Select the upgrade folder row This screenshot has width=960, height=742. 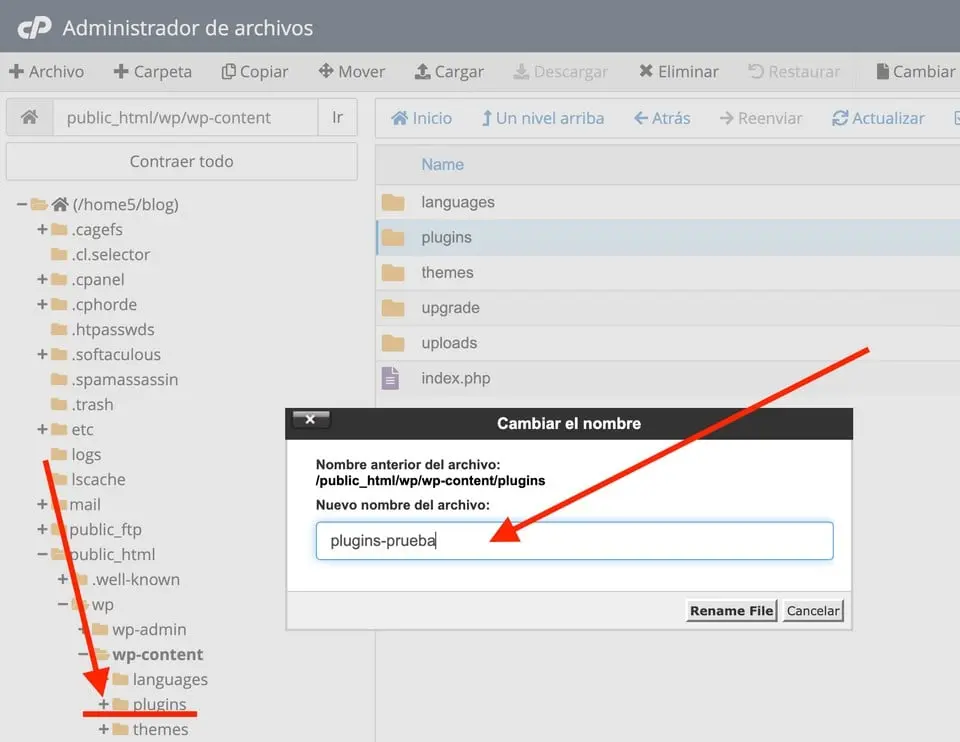click(x=667, y=308)
